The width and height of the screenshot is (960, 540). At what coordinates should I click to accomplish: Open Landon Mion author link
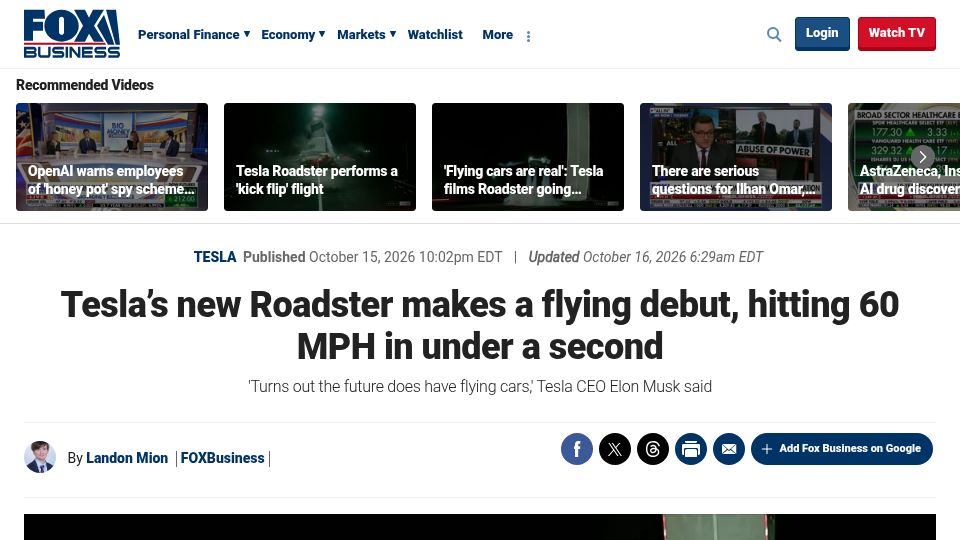click(127, 458)
